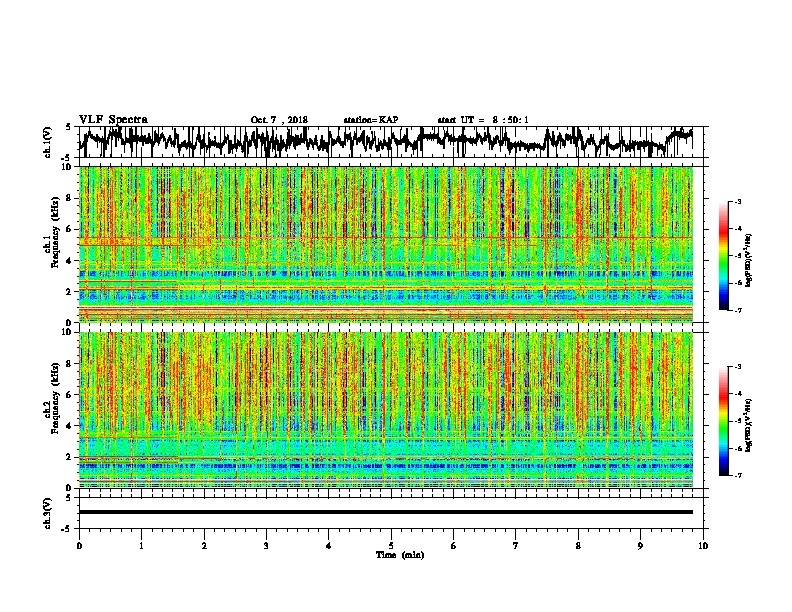Image resolution: width=792 pixels, height=612 pixels.
Task: Click time axis tick label '0'
Action: coord(79,546)
